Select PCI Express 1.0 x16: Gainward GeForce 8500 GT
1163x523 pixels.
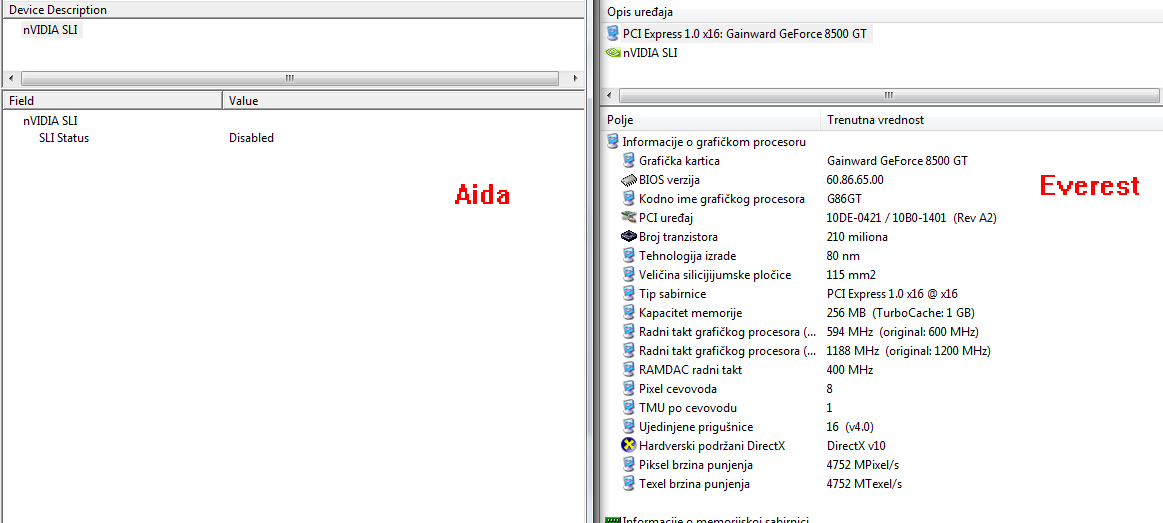pyautogui.click(x=744, y=33)
